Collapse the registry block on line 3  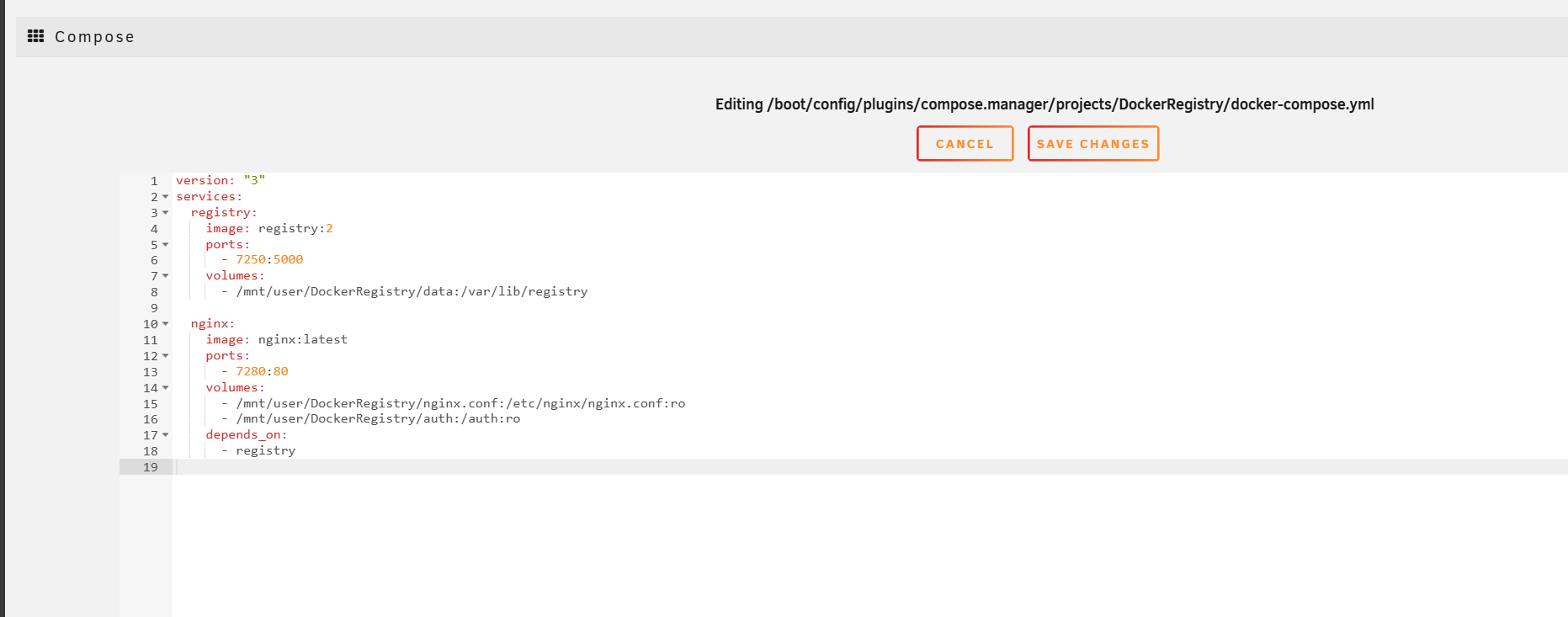pyautogui.click(x=166, y=213)
